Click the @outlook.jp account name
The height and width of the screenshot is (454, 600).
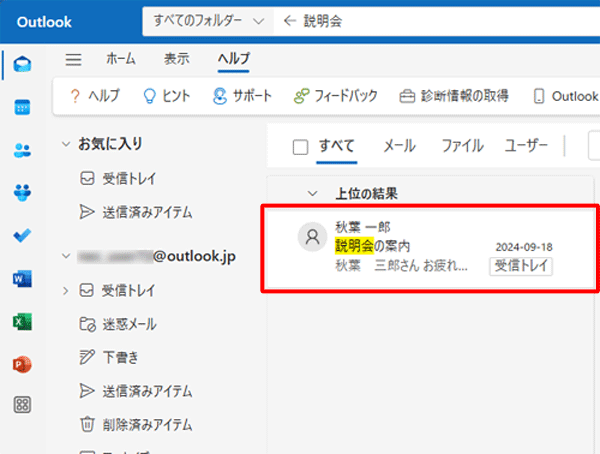(157, 256)
